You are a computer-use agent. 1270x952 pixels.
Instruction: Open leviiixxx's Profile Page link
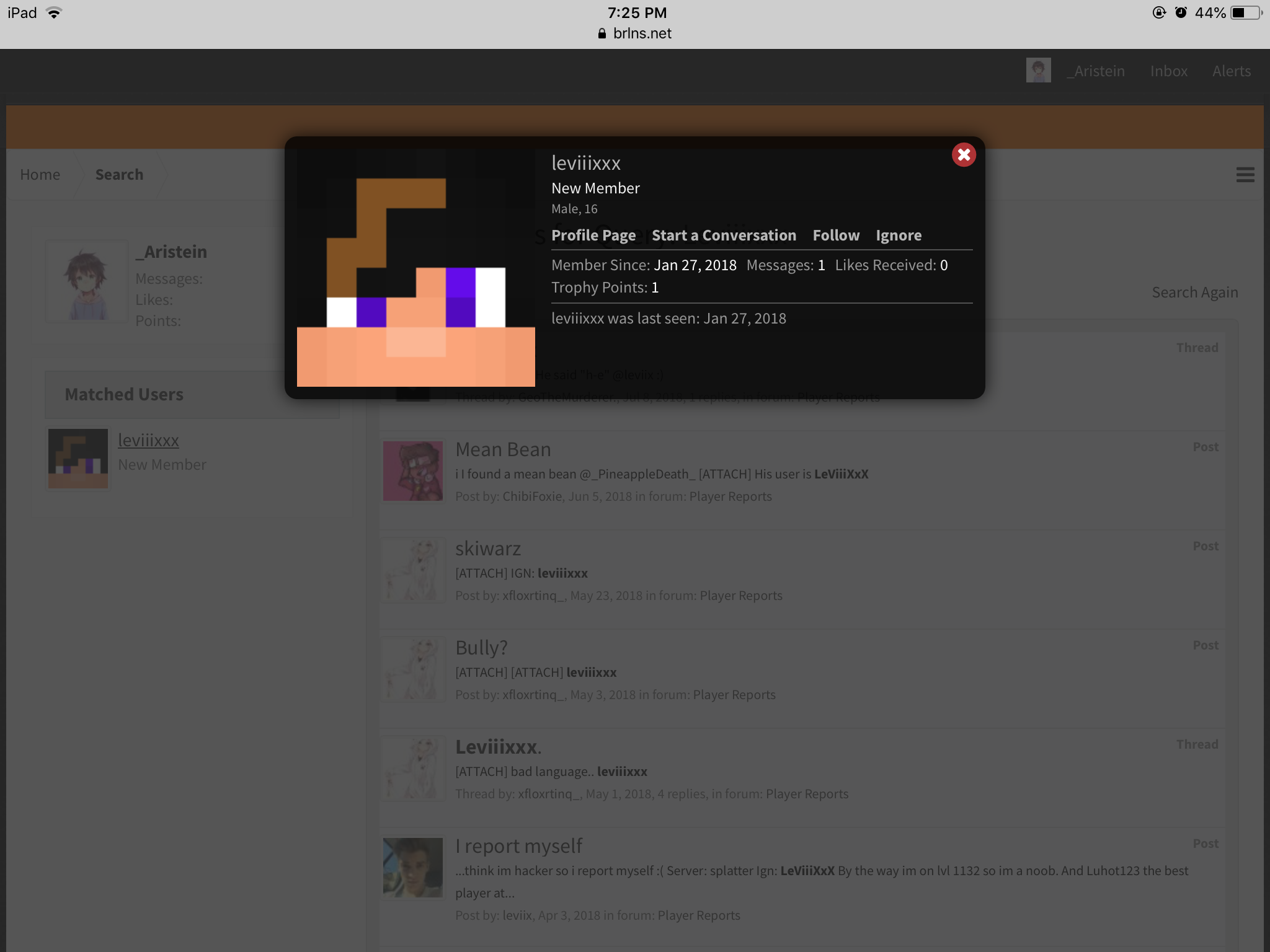point(593,236)
